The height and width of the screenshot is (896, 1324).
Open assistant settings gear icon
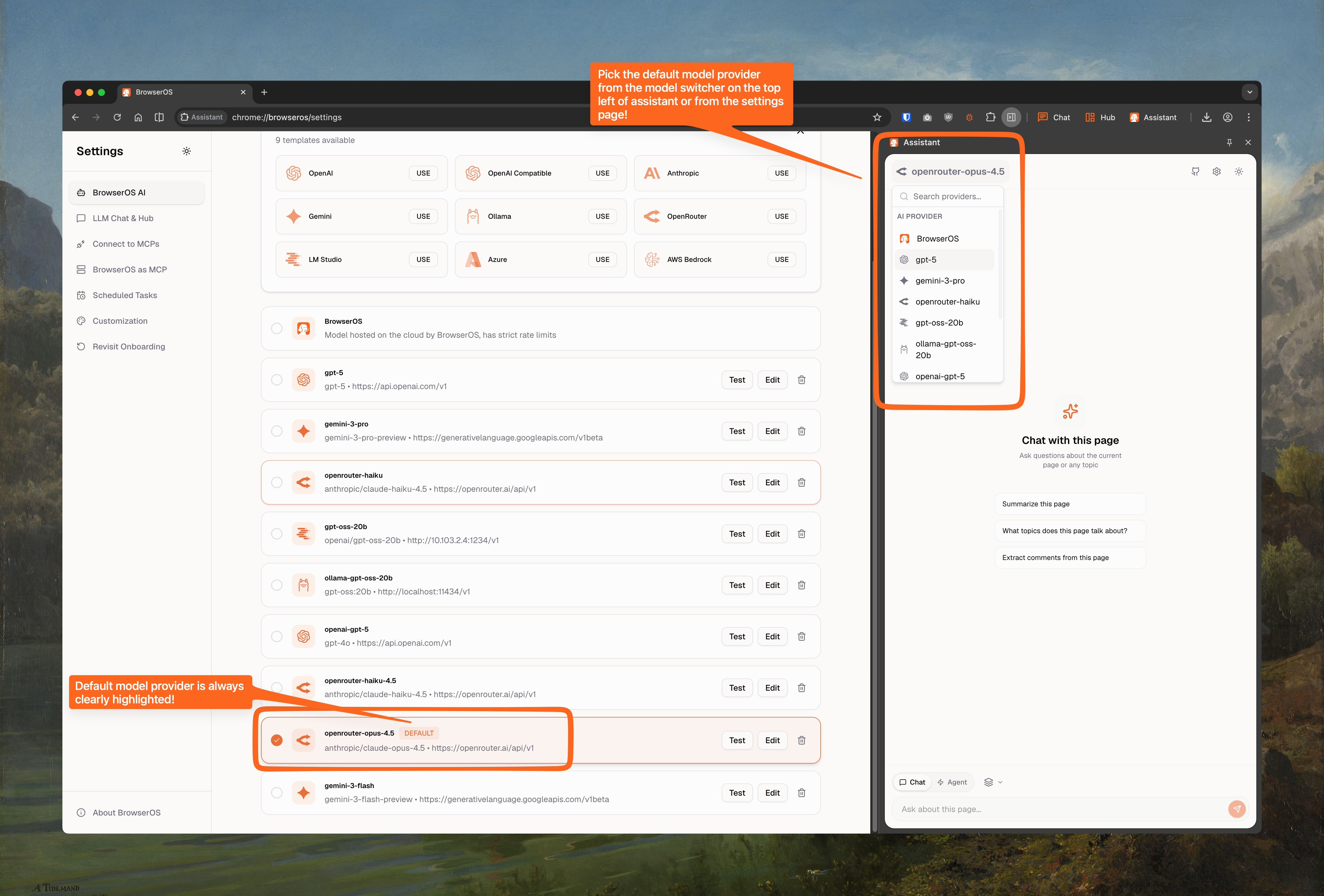(1216, 171)
